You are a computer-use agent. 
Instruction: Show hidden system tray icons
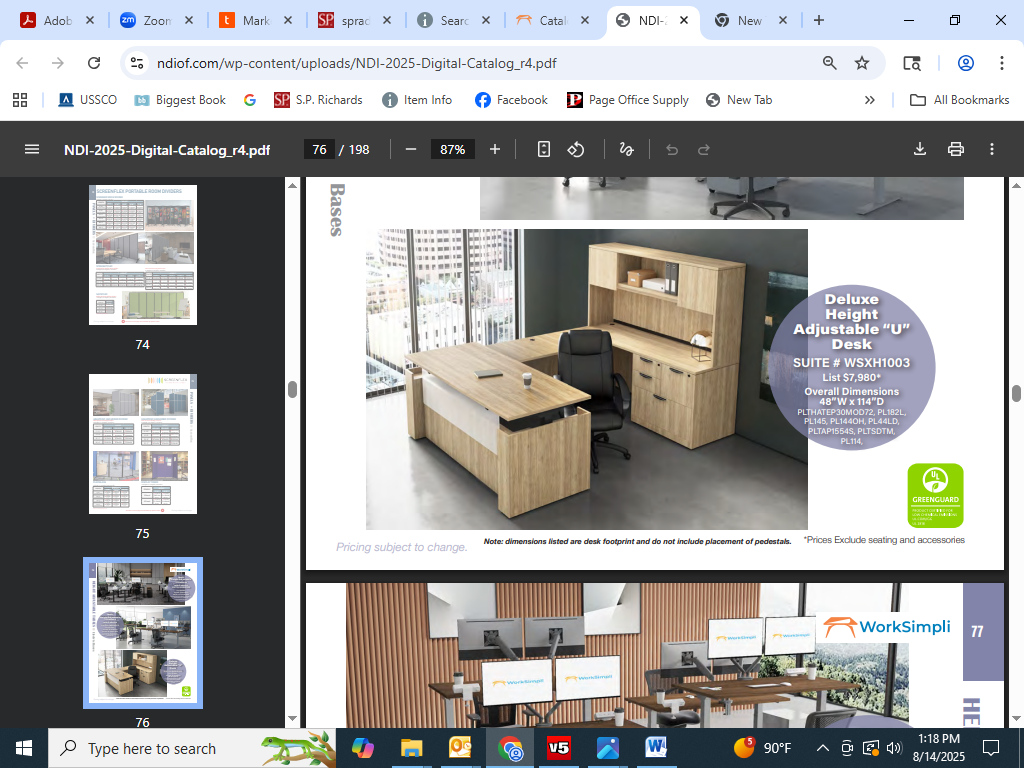(823, 748)
